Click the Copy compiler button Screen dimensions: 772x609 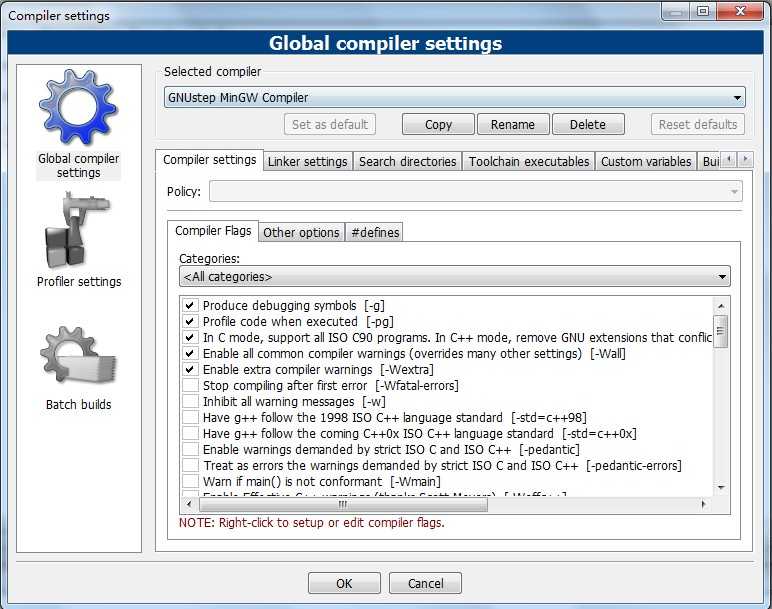click(438, 125)
